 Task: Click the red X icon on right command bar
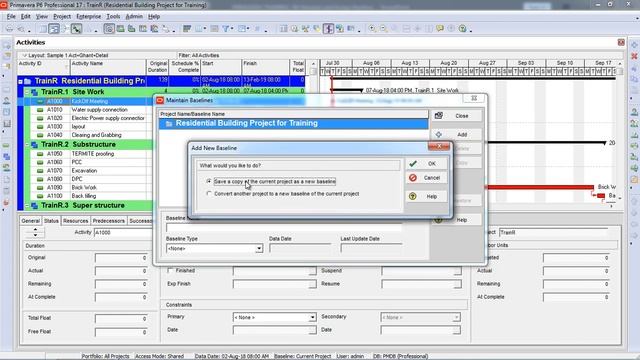(634, 56)
